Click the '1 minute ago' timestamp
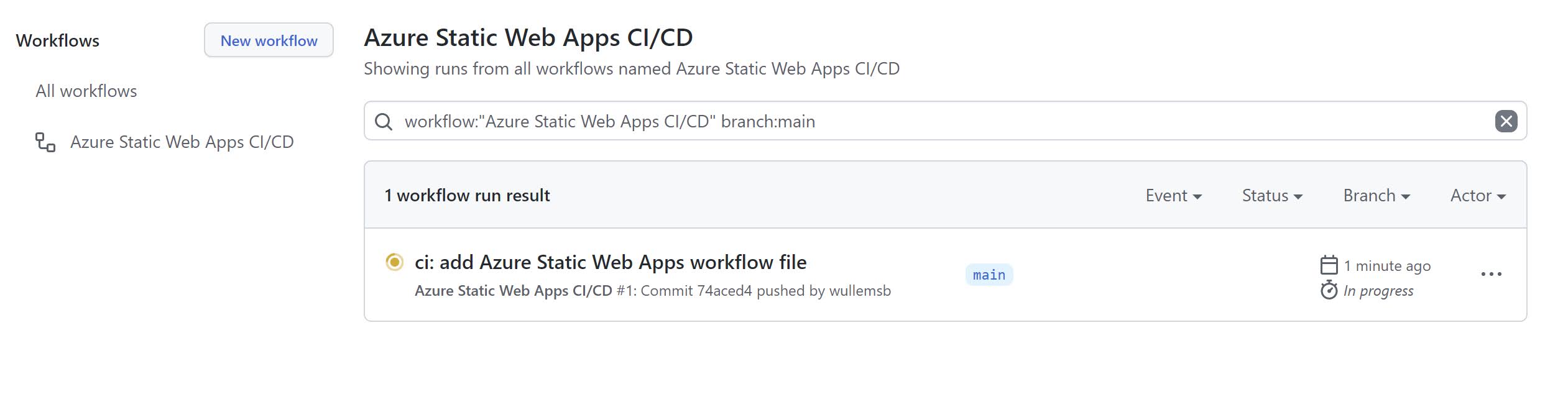This screenshot has height=402, width=1568. pyautogui.click(x=1386, y=266)
